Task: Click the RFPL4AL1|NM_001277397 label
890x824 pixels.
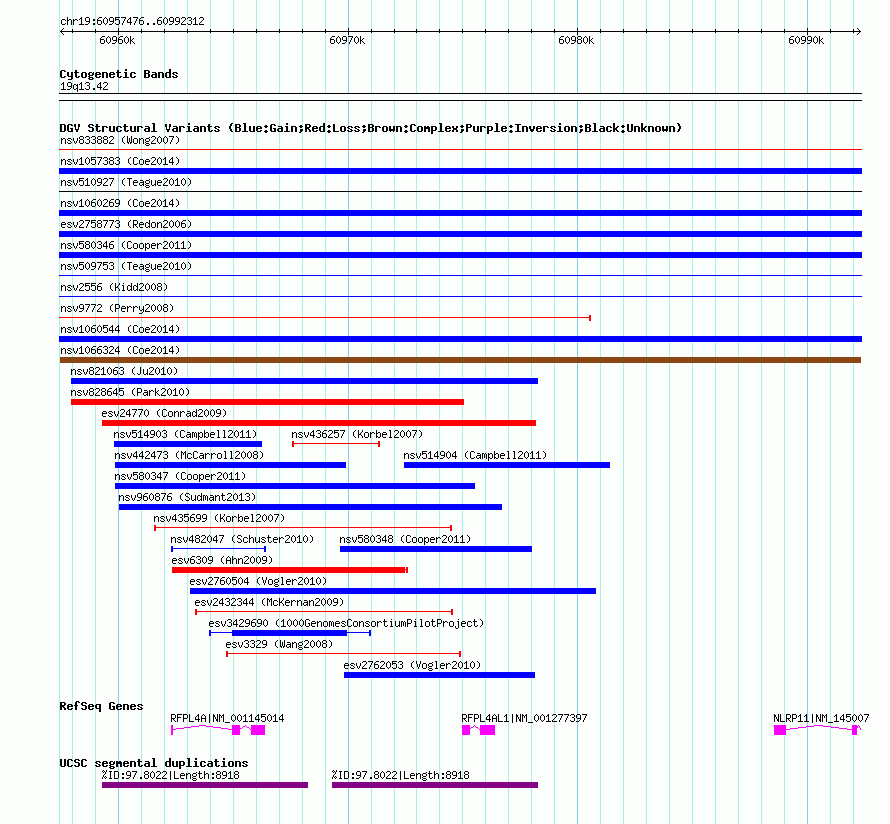Action: [x=524, y=718]
